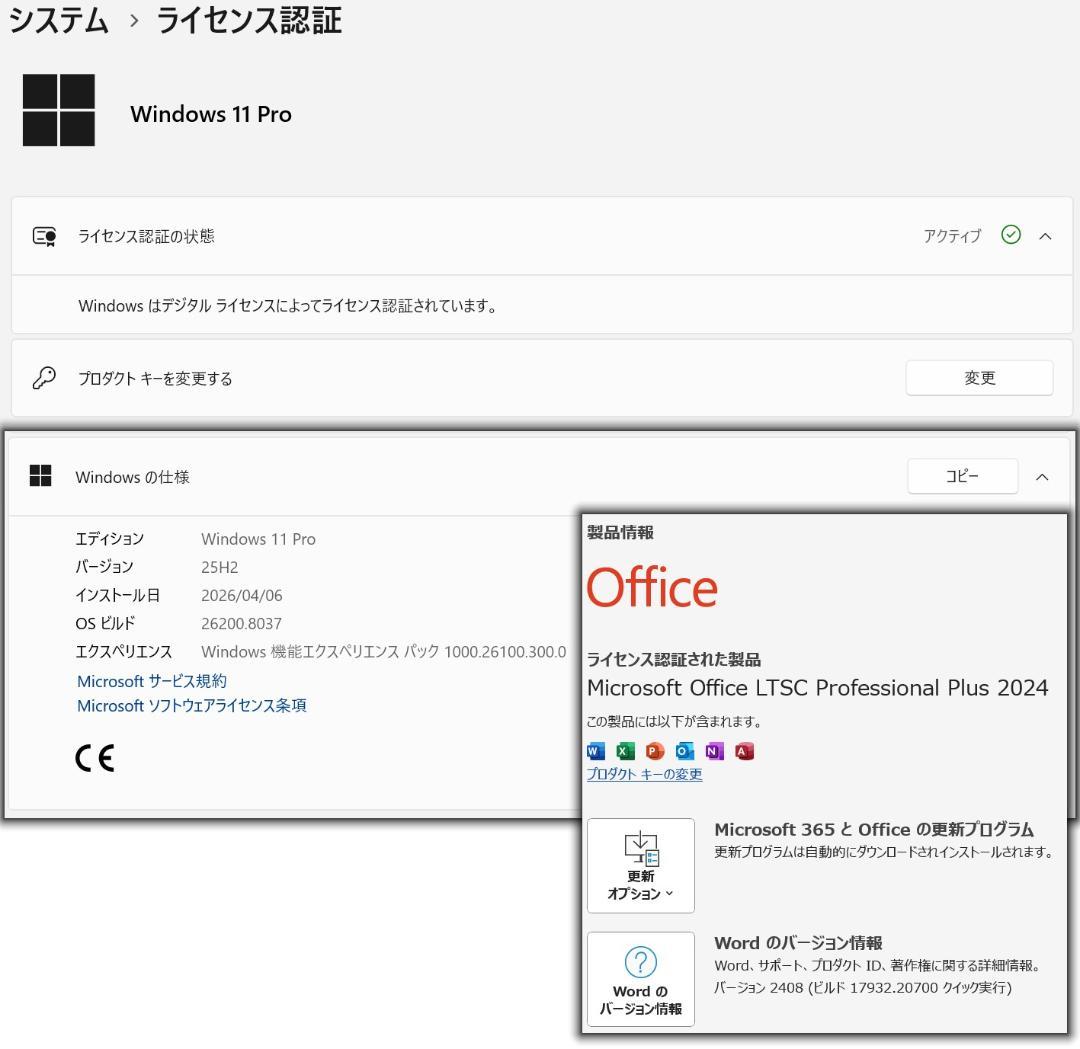This screenshot has width=1080, height=1049.
Task: Select the install date 2026/04/06
Action: 242,595
